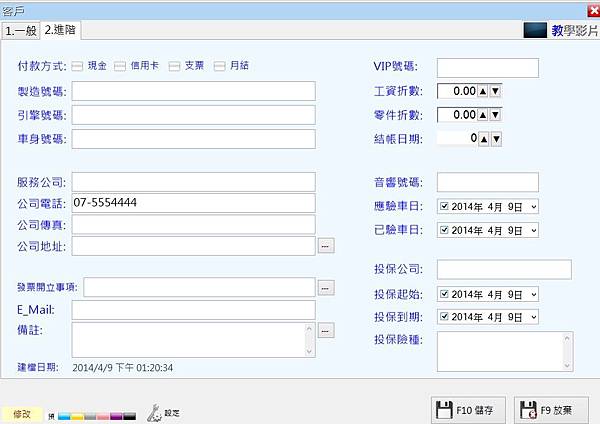This screenshot has height=424, width=600.
Task: Switch to the 1.一般 tab
Action: (21, 31)
